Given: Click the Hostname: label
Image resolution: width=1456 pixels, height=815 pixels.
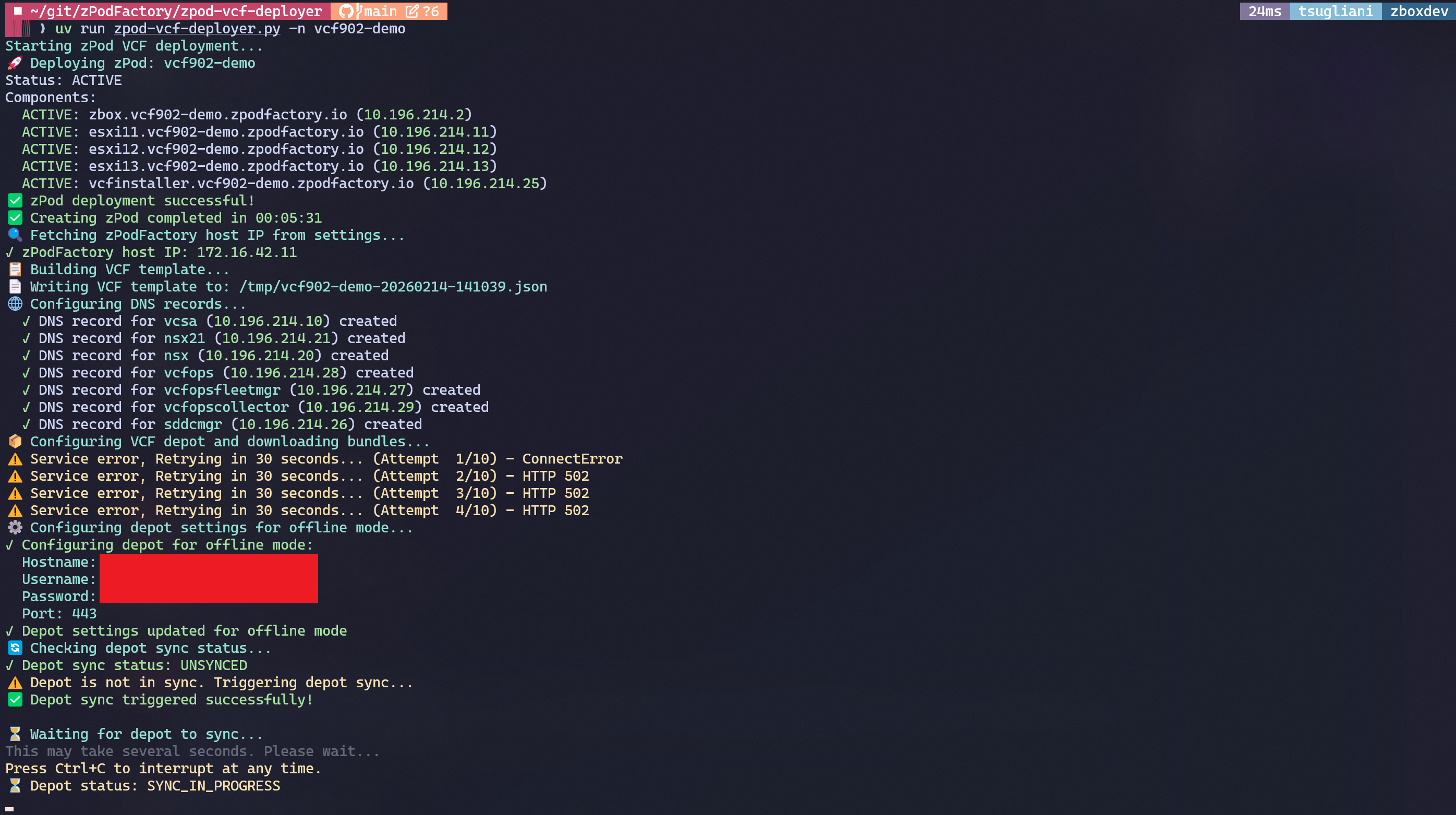Looking at the screenshot, I should (59, 562).
